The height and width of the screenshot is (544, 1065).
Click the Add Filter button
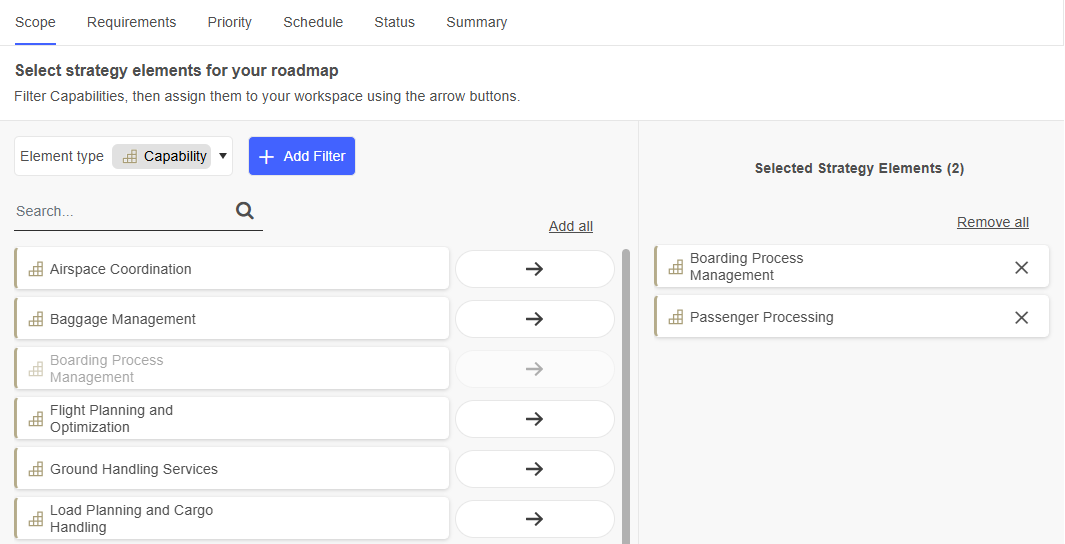302,156
